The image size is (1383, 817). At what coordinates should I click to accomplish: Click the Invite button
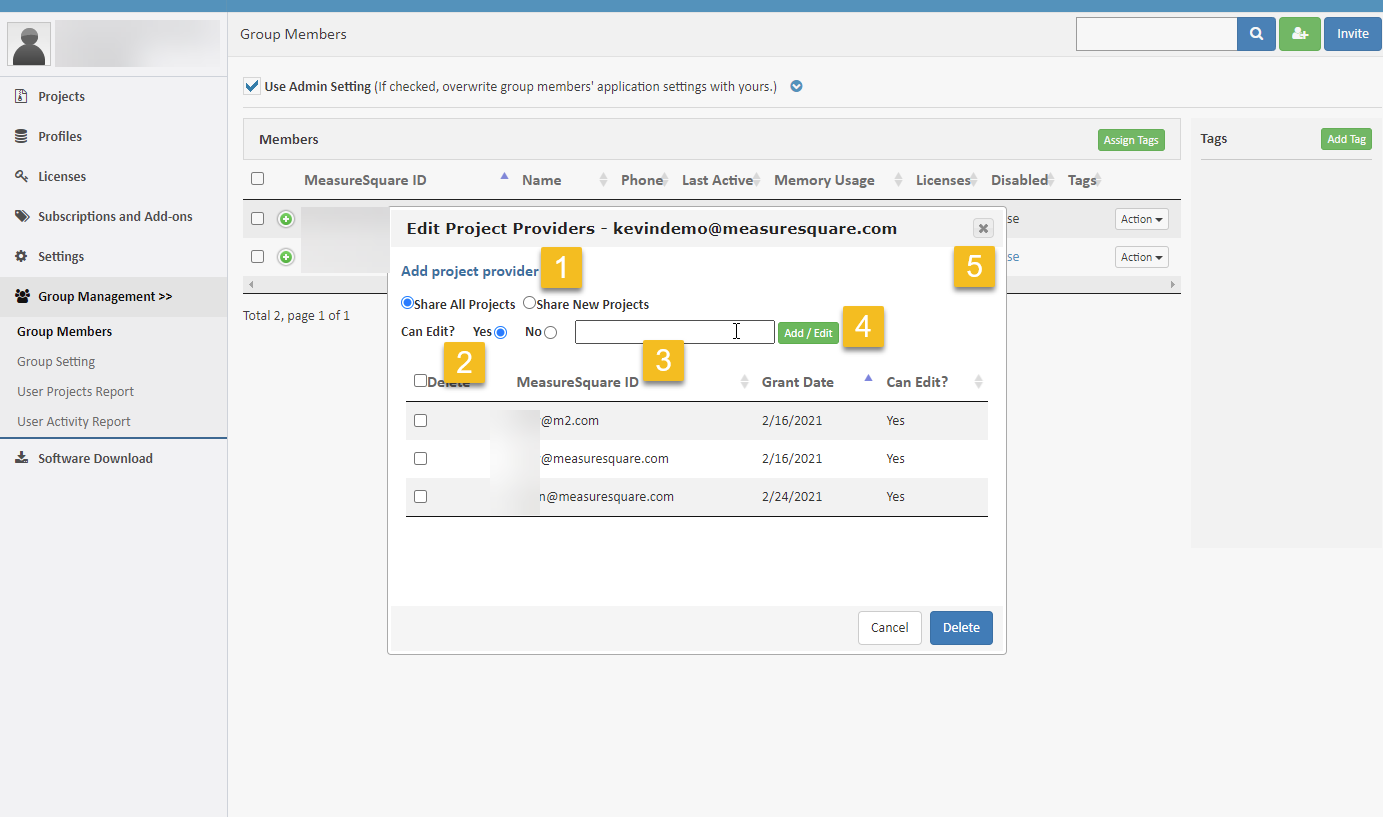click(x=1352, y=34)
